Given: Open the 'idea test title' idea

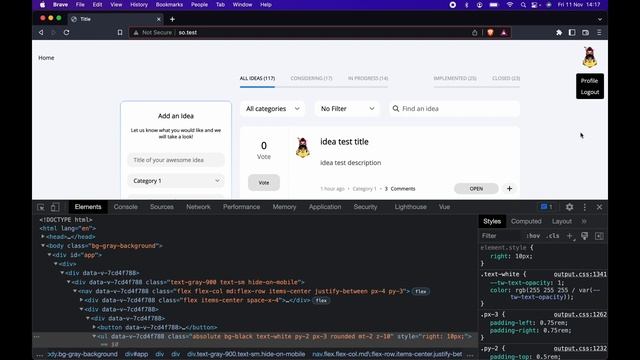Looking at the screenshot, I should click(344, 142).
